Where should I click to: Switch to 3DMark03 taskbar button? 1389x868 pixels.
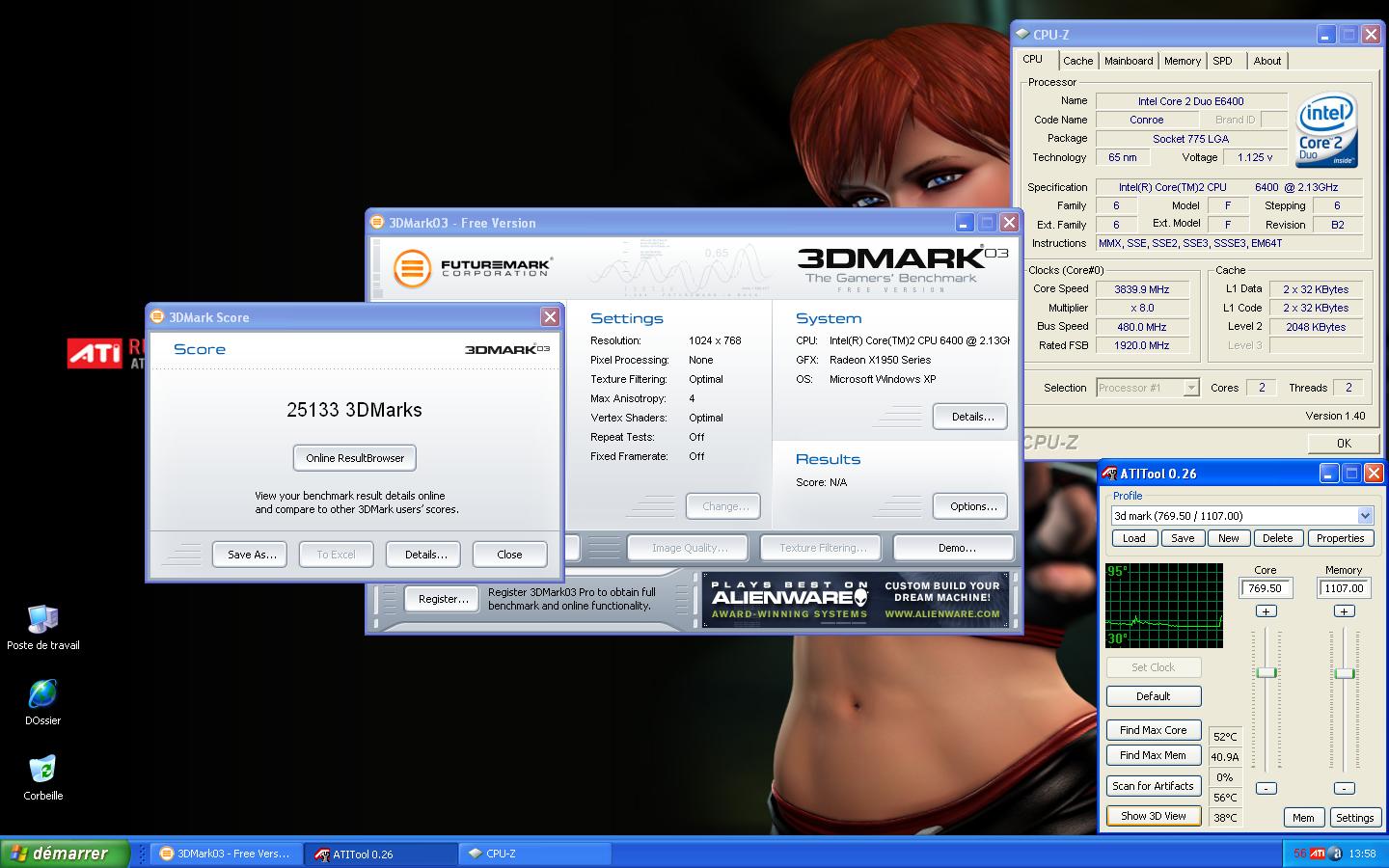[x=227, y=854]
